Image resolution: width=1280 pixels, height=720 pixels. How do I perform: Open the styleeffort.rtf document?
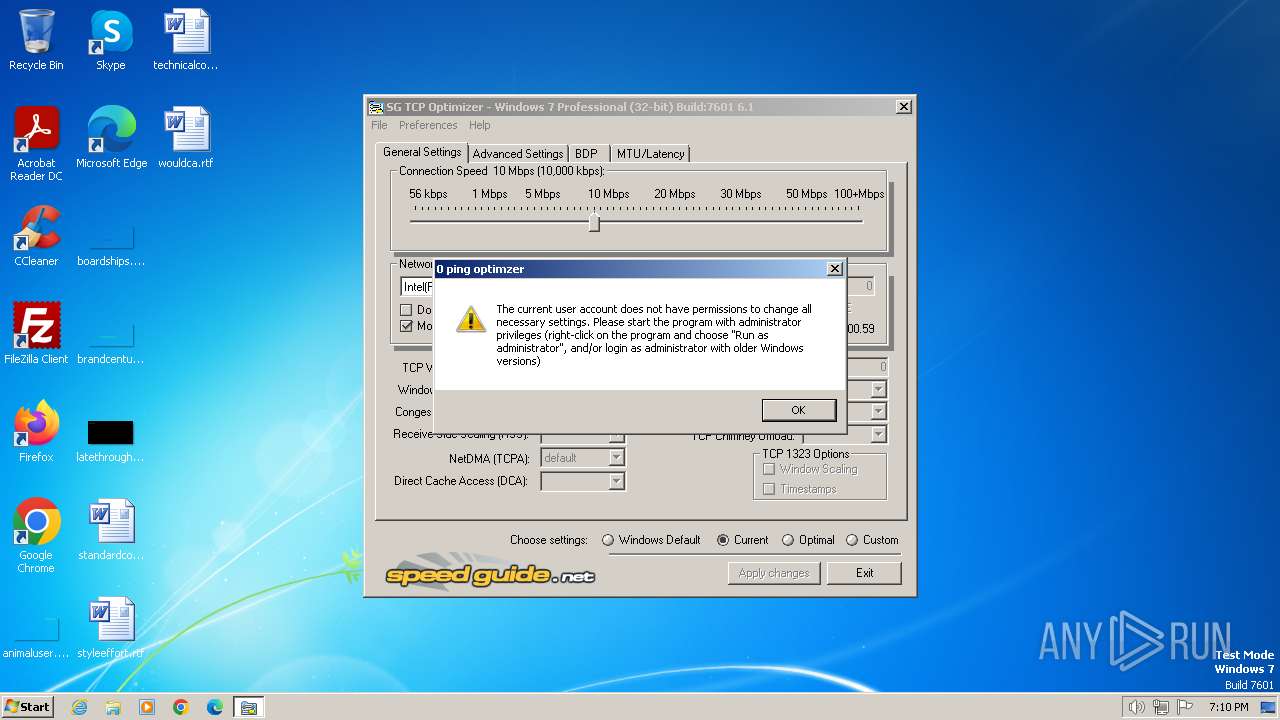(111, 628)
